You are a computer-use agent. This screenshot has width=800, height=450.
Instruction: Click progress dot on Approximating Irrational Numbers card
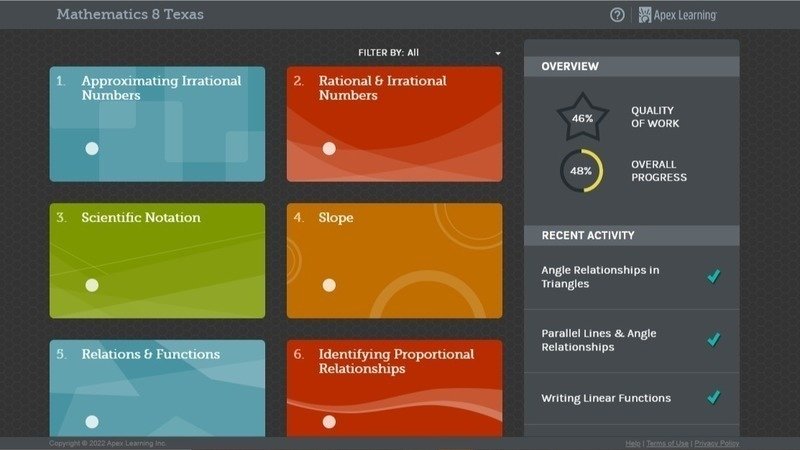[x=92, y=149]
